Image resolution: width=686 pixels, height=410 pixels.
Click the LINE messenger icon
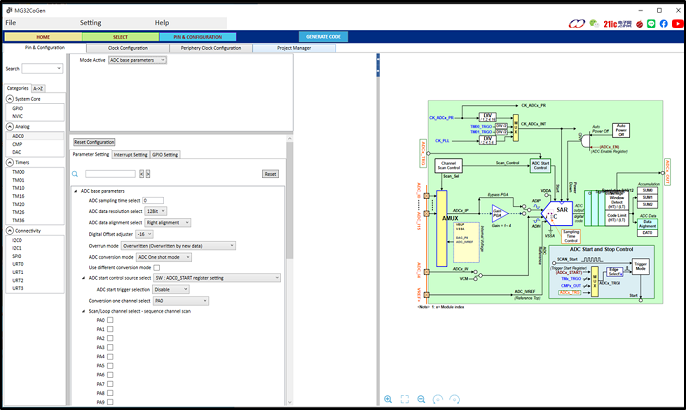coord(650,23)
